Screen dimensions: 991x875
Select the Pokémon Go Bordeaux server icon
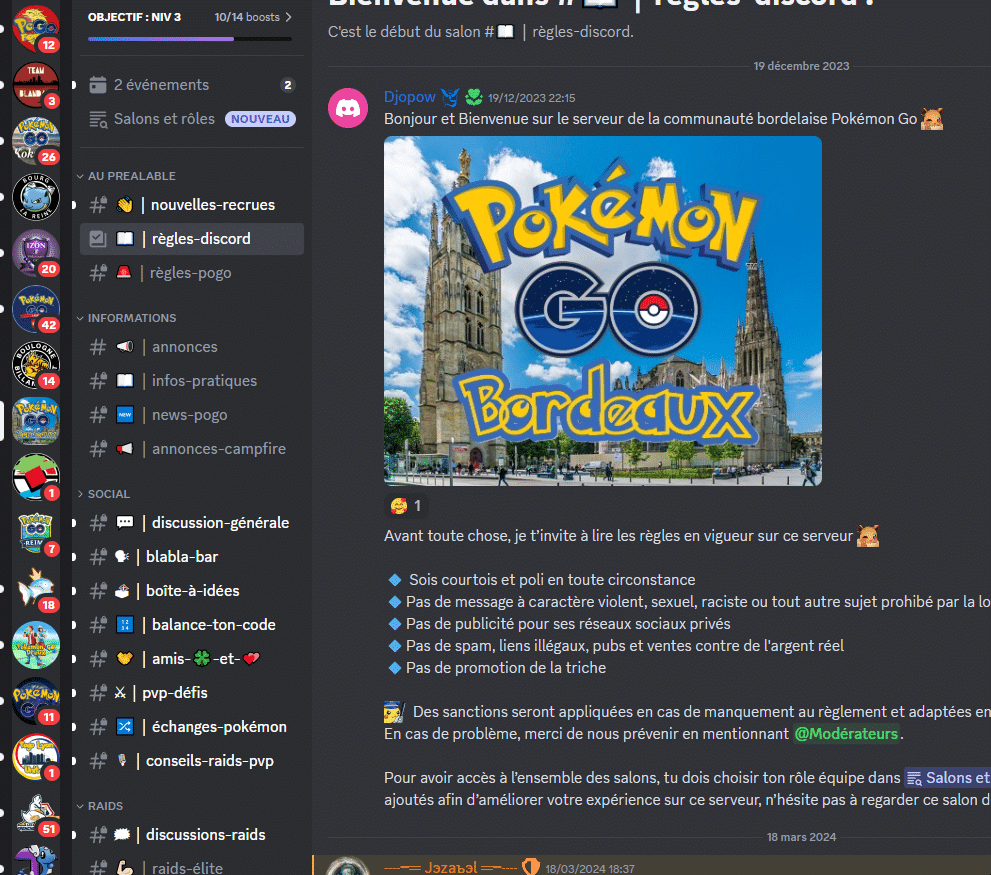tap(36, 421)
